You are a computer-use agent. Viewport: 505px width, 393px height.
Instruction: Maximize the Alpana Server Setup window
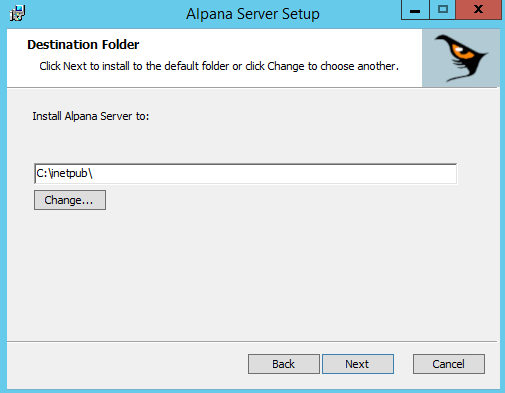443,10
